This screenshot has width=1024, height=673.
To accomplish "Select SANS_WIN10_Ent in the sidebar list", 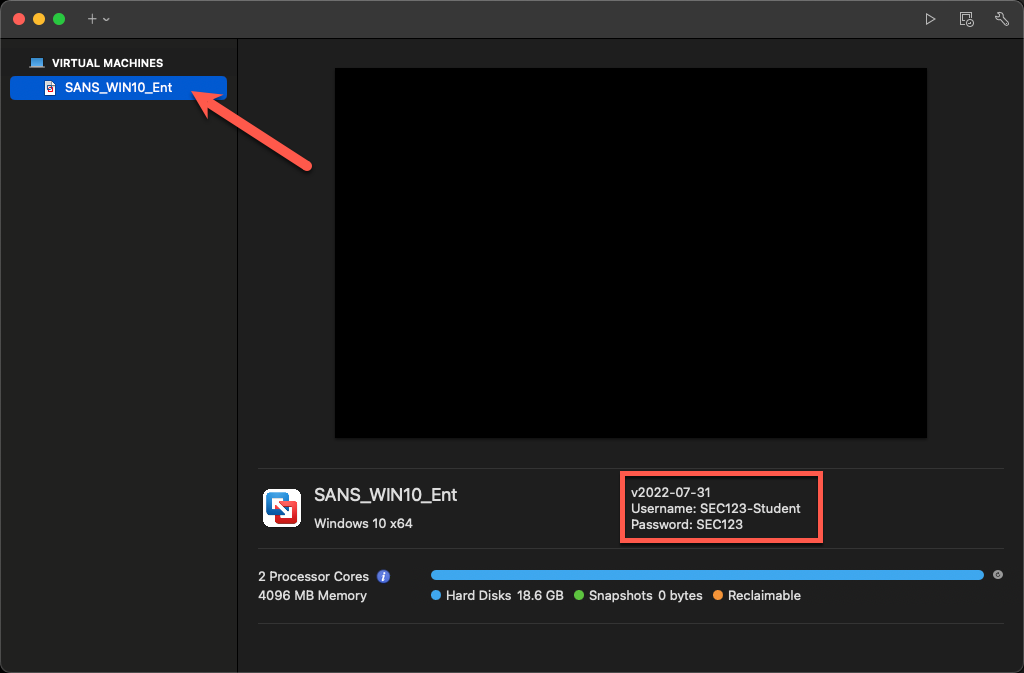I will [118, 88].
